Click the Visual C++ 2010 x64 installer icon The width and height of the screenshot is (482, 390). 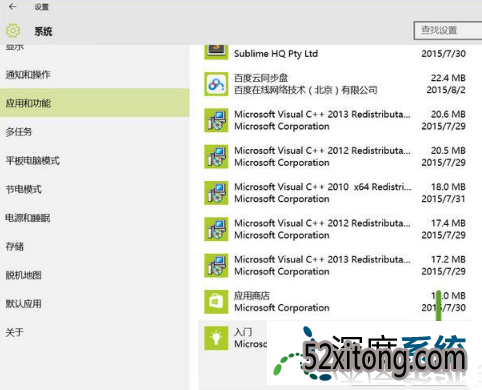[216, 193]
